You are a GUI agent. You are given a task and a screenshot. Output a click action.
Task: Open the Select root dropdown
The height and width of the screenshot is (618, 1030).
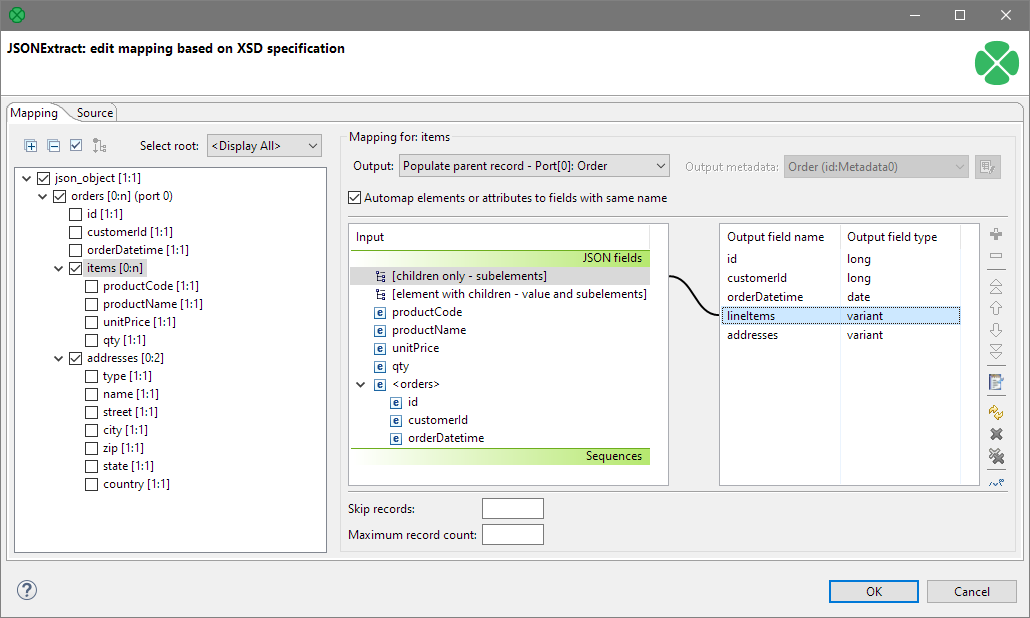point(264,146)
